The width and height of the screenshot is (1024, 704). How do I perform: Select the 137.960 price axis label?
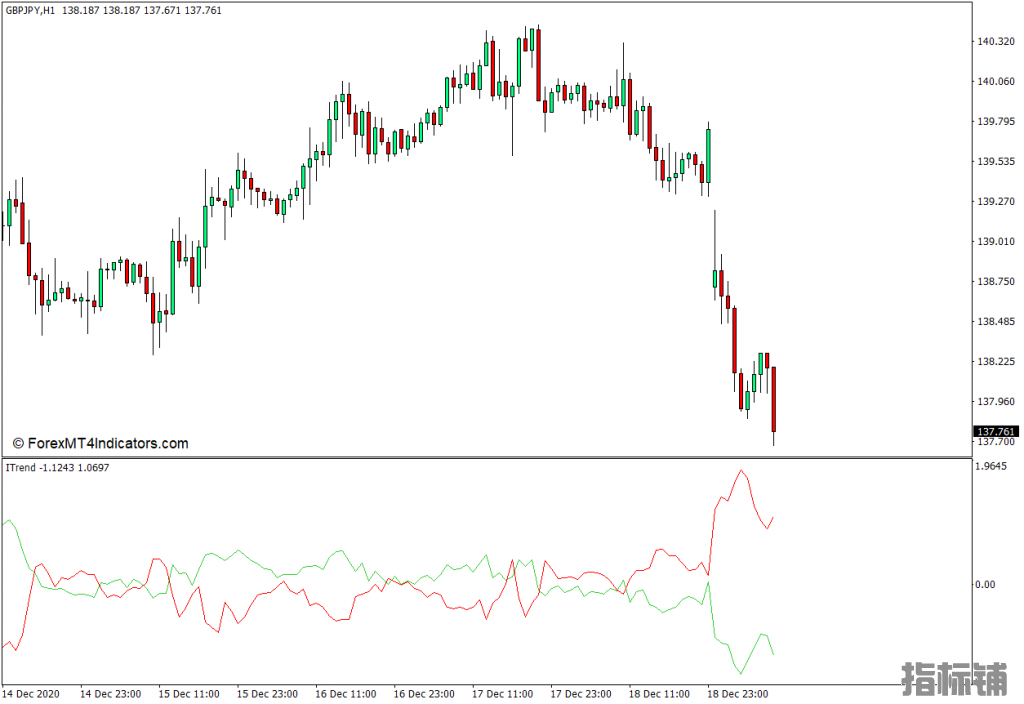[x=996, y=402]
